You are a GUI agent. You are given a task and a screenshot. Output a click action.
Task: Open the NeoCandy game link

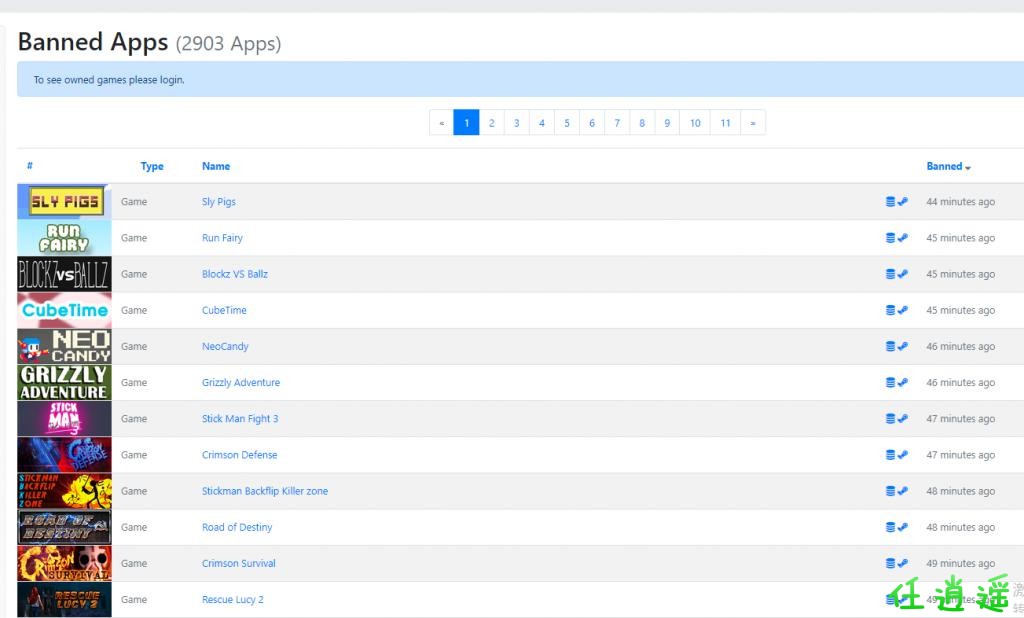225,346
